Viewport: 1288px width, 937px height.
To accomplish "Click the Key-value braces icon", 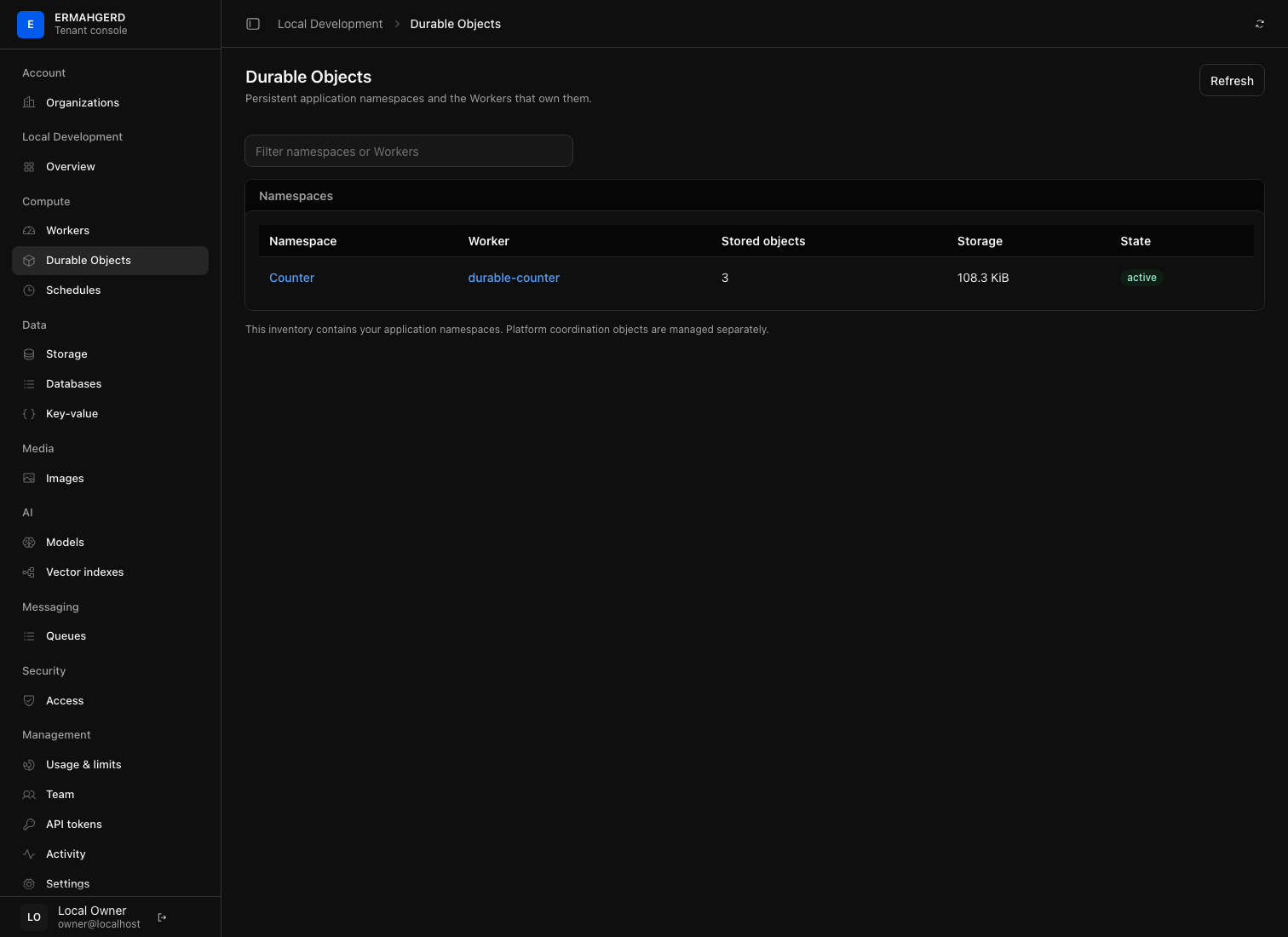I will tap(29, 414).
